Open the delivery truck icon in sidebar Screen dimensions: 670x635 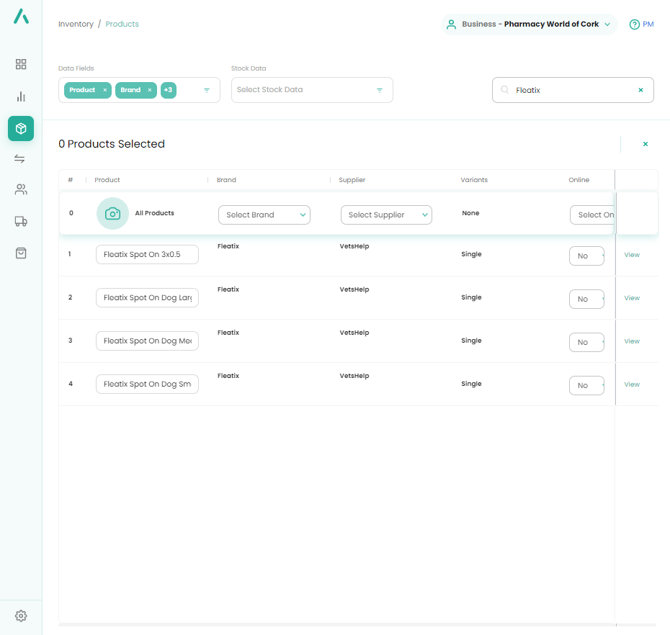pos(21,222)
